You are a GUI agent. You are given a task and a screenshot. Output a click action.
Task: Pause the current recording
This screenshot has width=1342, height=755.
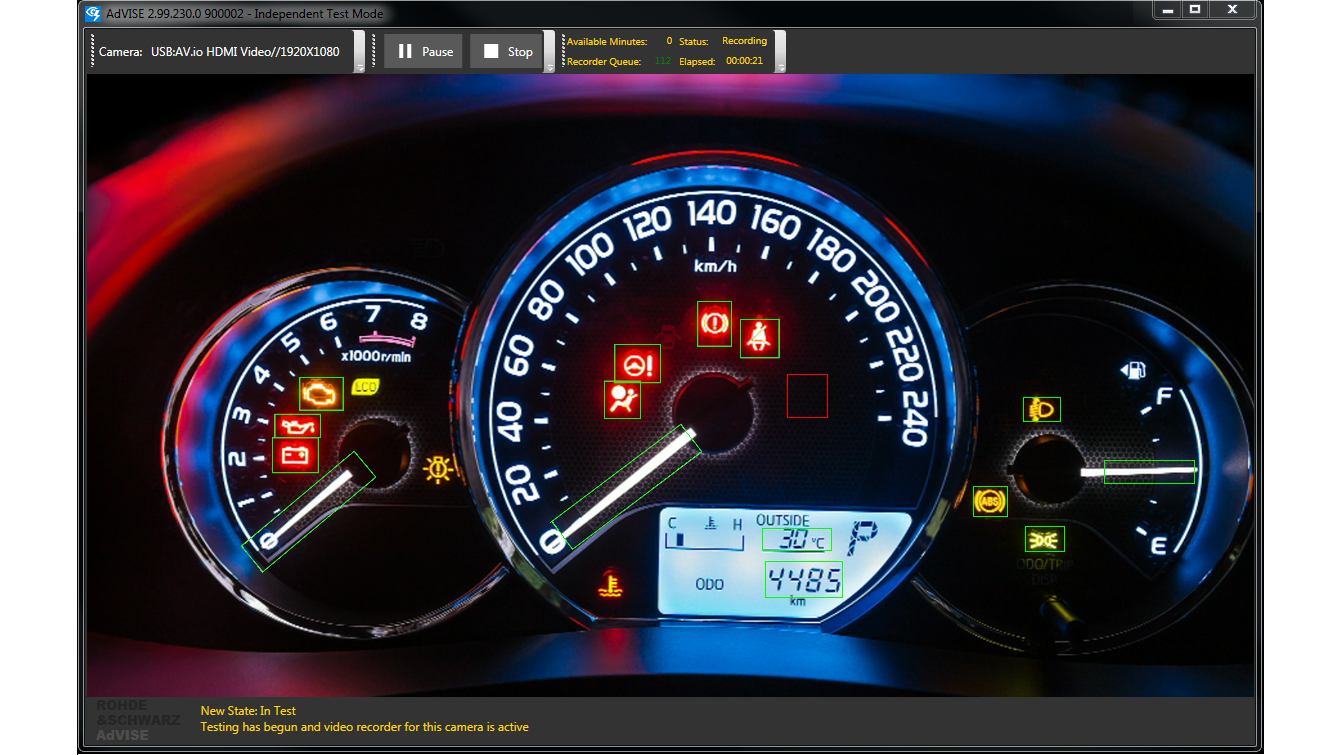(422, 50)
